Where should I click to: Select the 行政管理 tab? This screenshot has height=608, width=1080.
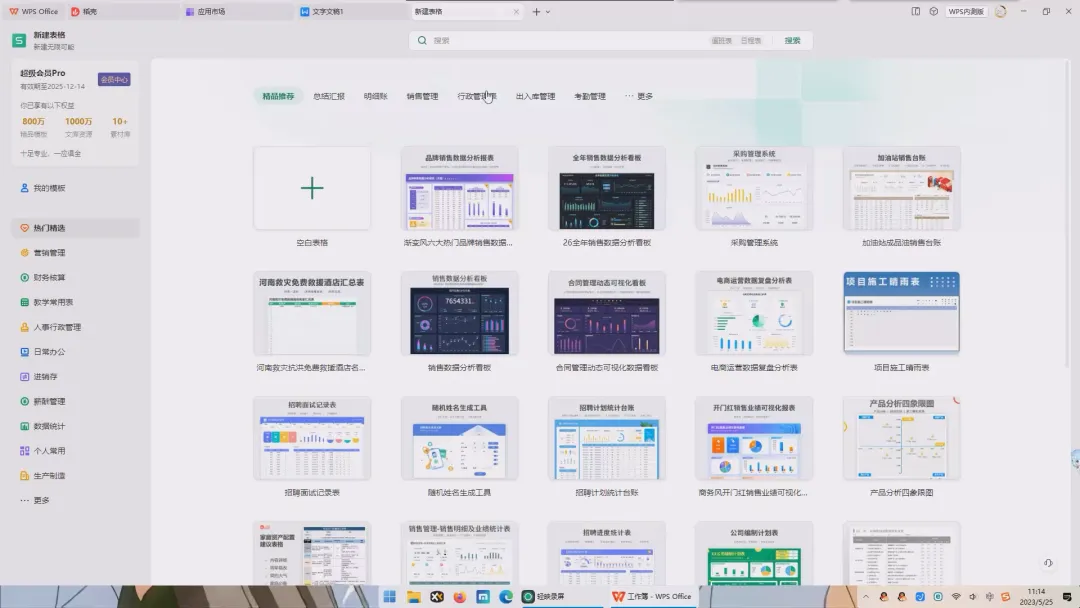tap(477, 96)
